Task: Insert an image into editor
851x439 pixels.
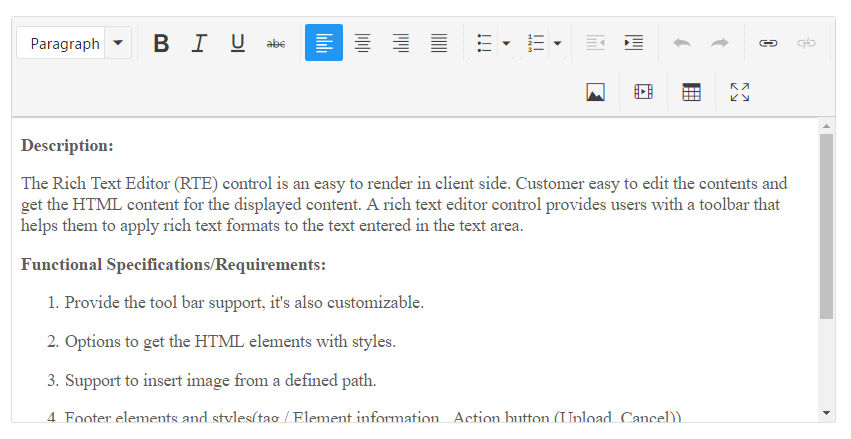Action: pos(595,92)
